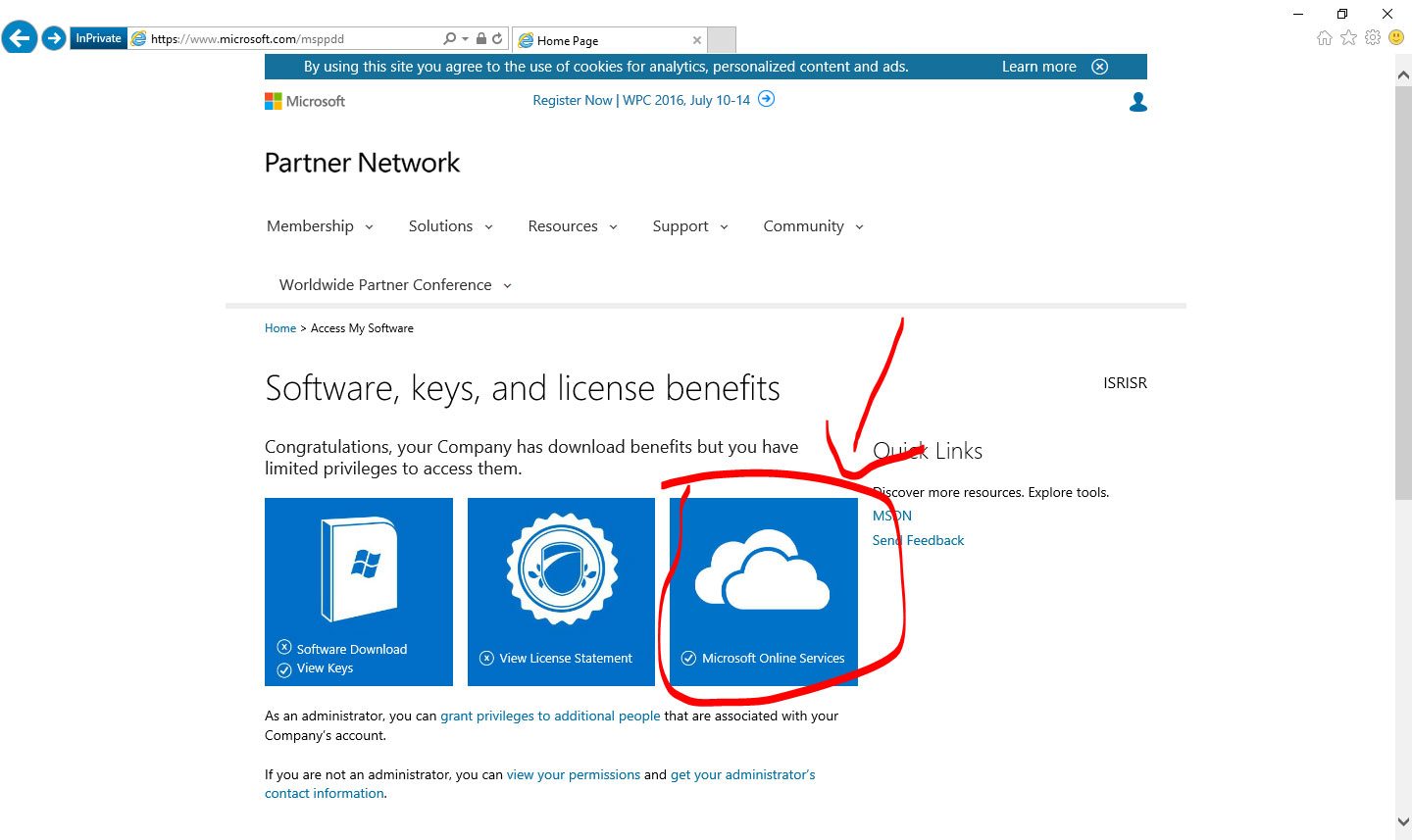Dismiss the cookie banner with its X icon
This screenshot has width=1412, height=840.
click(x=1100, y=67)
